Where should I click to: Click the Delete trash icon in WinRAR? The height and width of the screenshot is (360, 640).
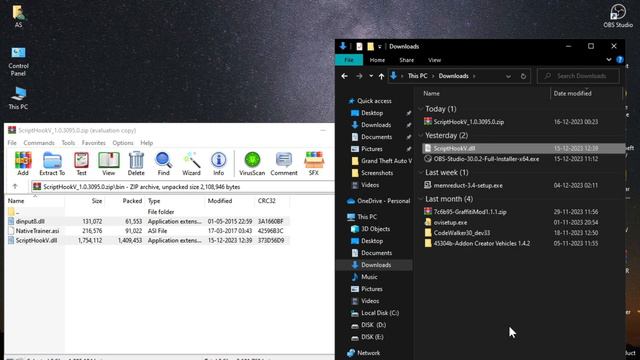(136, 164)
